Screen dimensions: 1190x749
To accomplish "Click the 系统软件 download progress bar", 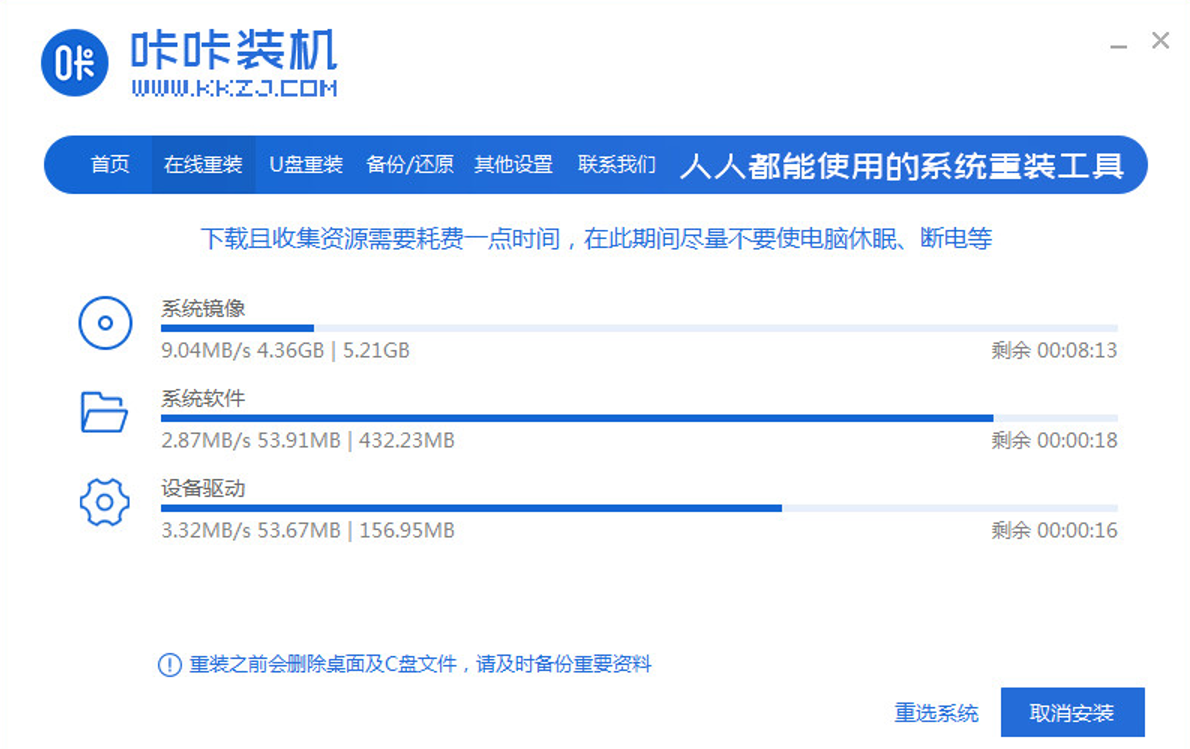I will tap(639, 418).
